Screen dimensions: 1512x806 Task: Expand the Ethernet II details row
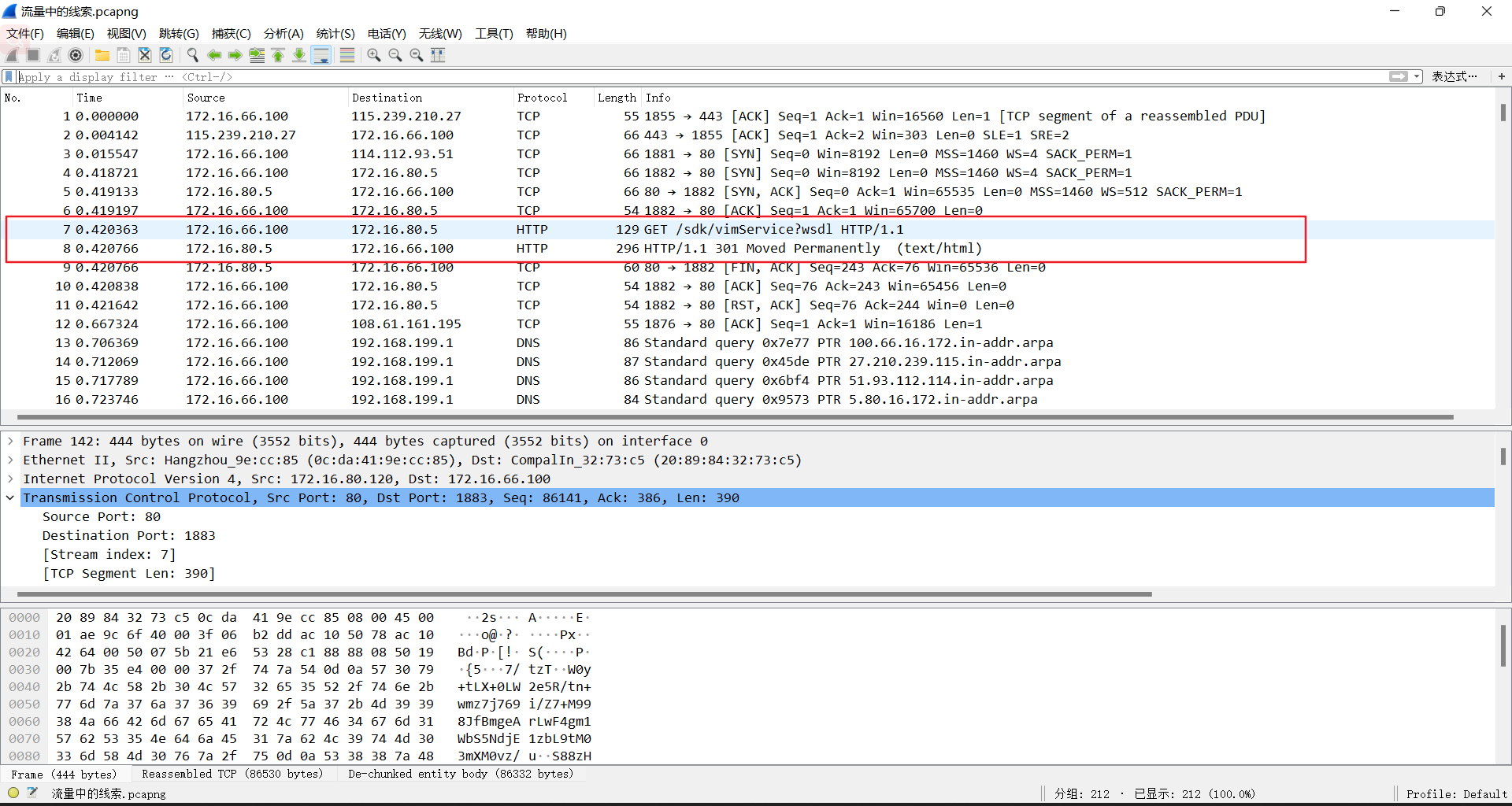[x=10, y=460]
